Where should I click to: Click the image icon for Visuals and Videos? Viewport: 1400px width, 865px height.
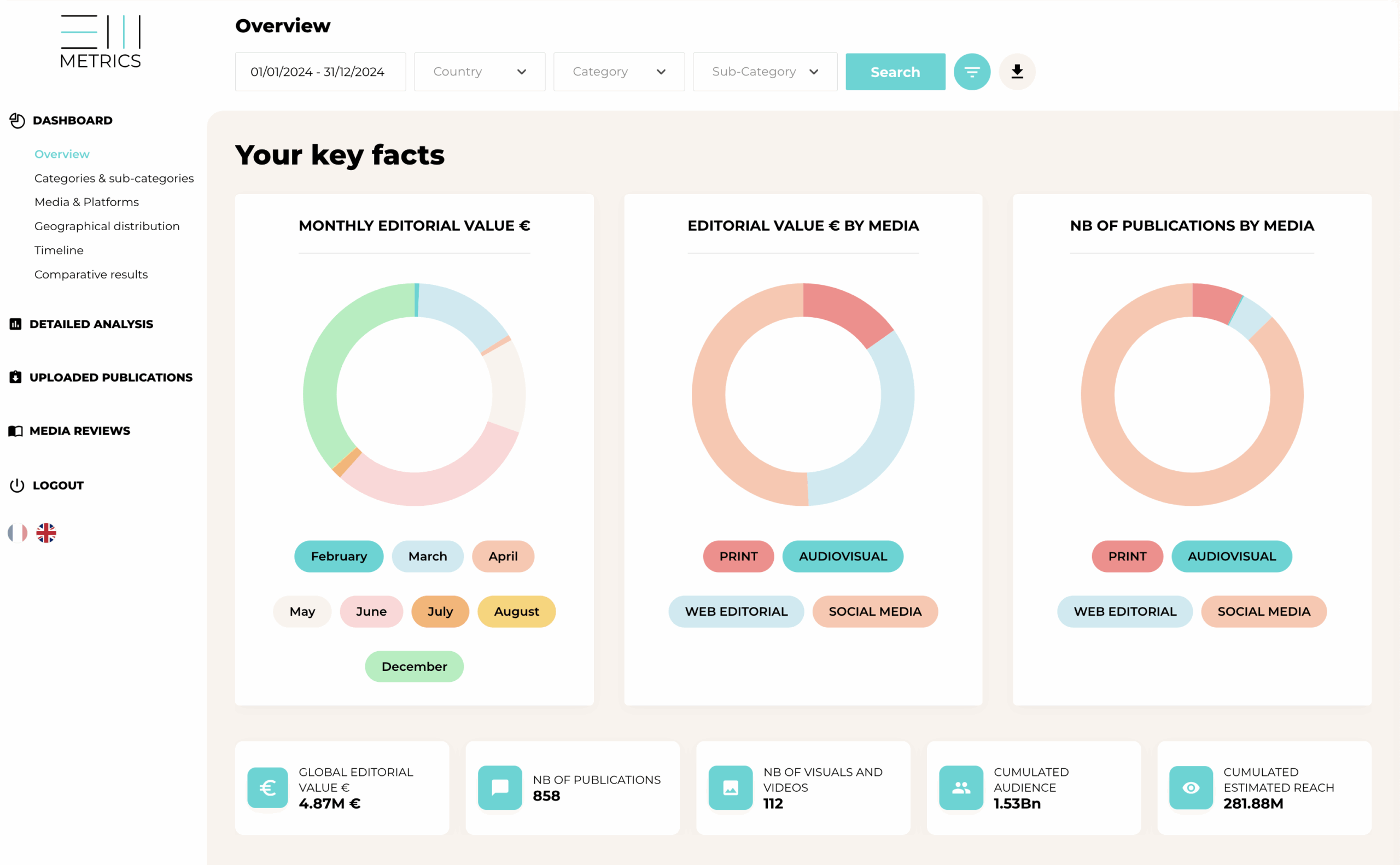pyautogui.click(x=730, y=788)
